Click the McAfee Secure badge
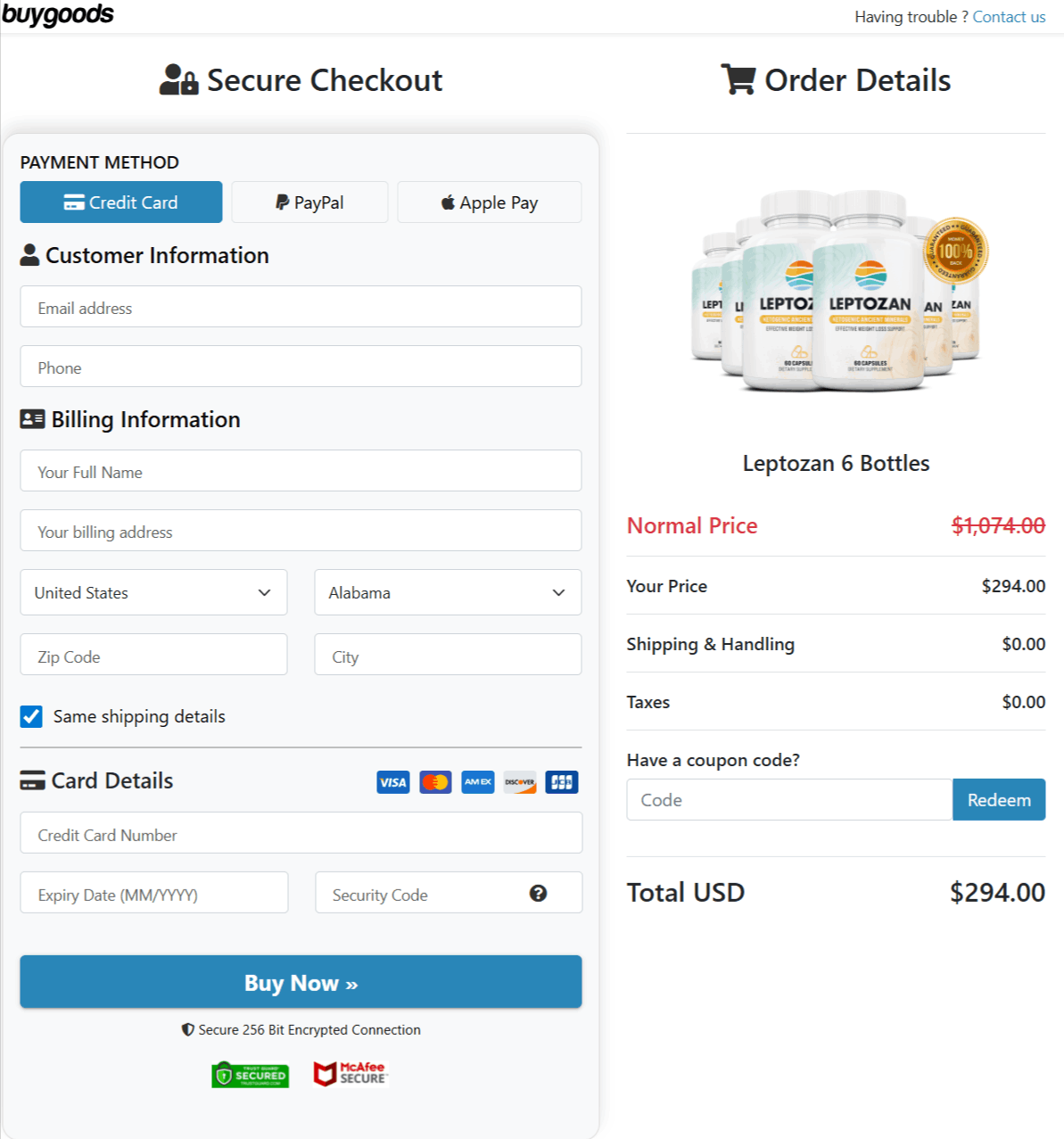The image size is (1064, 1139). pyautogui.click(x=350, y=1073)
